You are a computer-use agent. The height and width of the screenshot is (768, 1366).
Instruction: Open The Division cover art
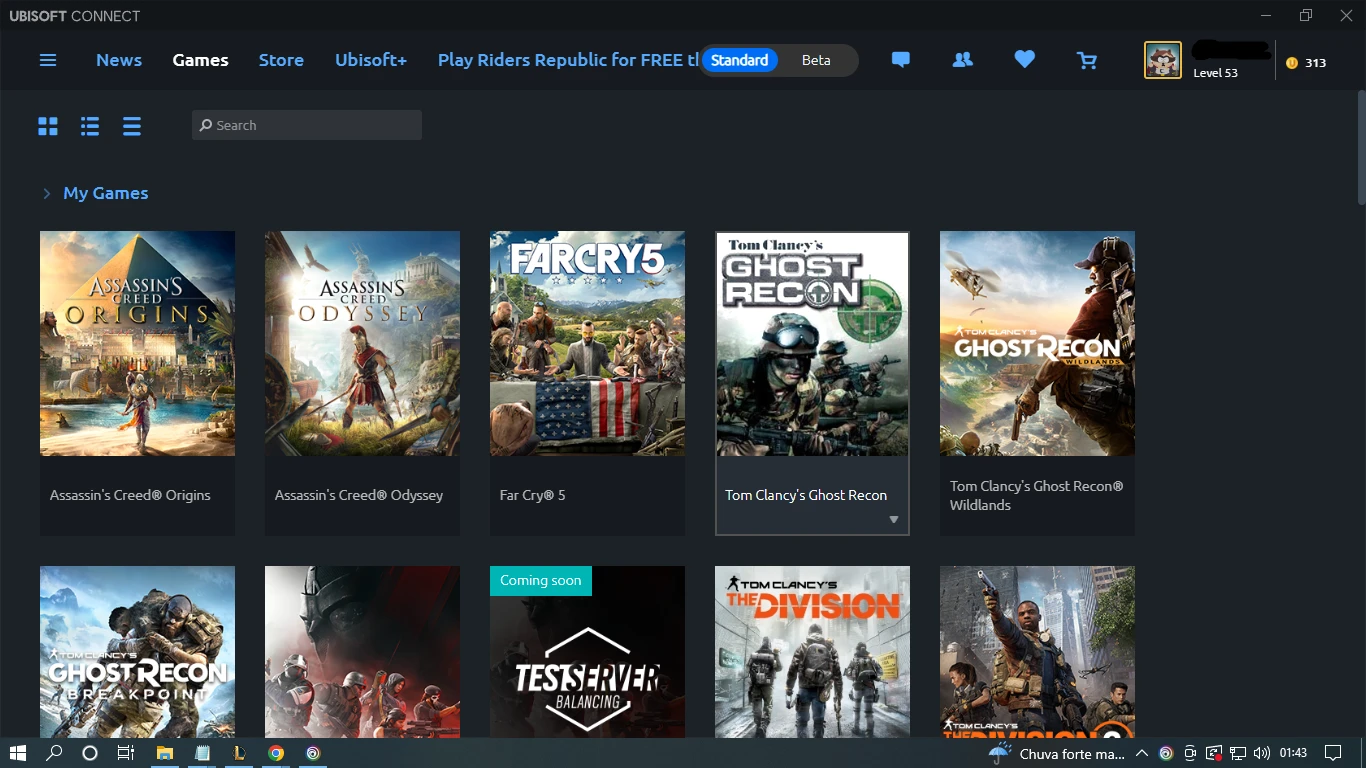(812, 652)
